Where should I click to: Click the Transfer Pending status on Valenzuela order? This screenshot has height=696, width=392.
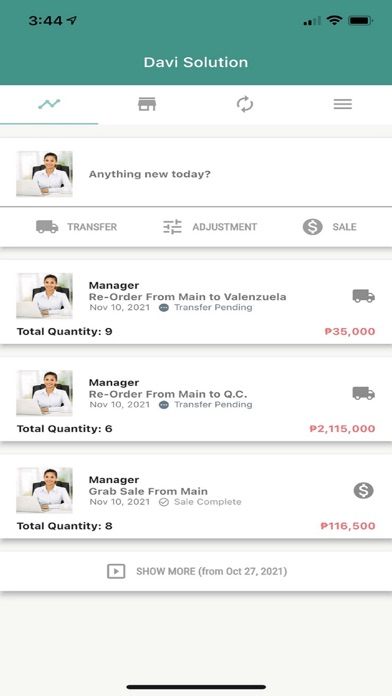click(x=206, y=308)
